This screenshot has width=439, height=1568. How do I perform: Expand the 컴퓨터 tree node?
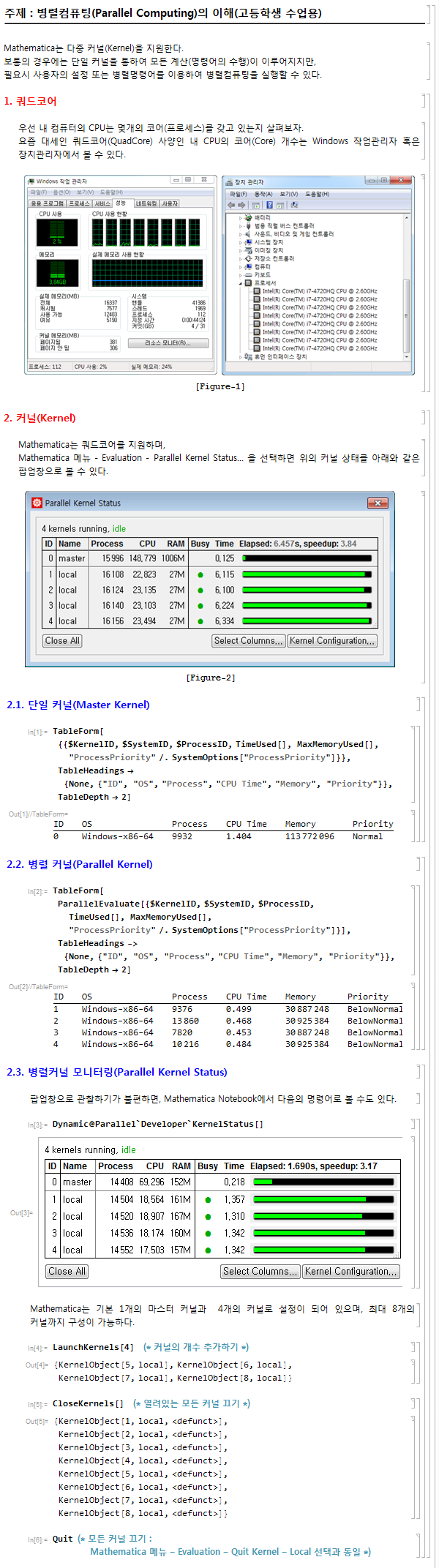coord(240,266)
